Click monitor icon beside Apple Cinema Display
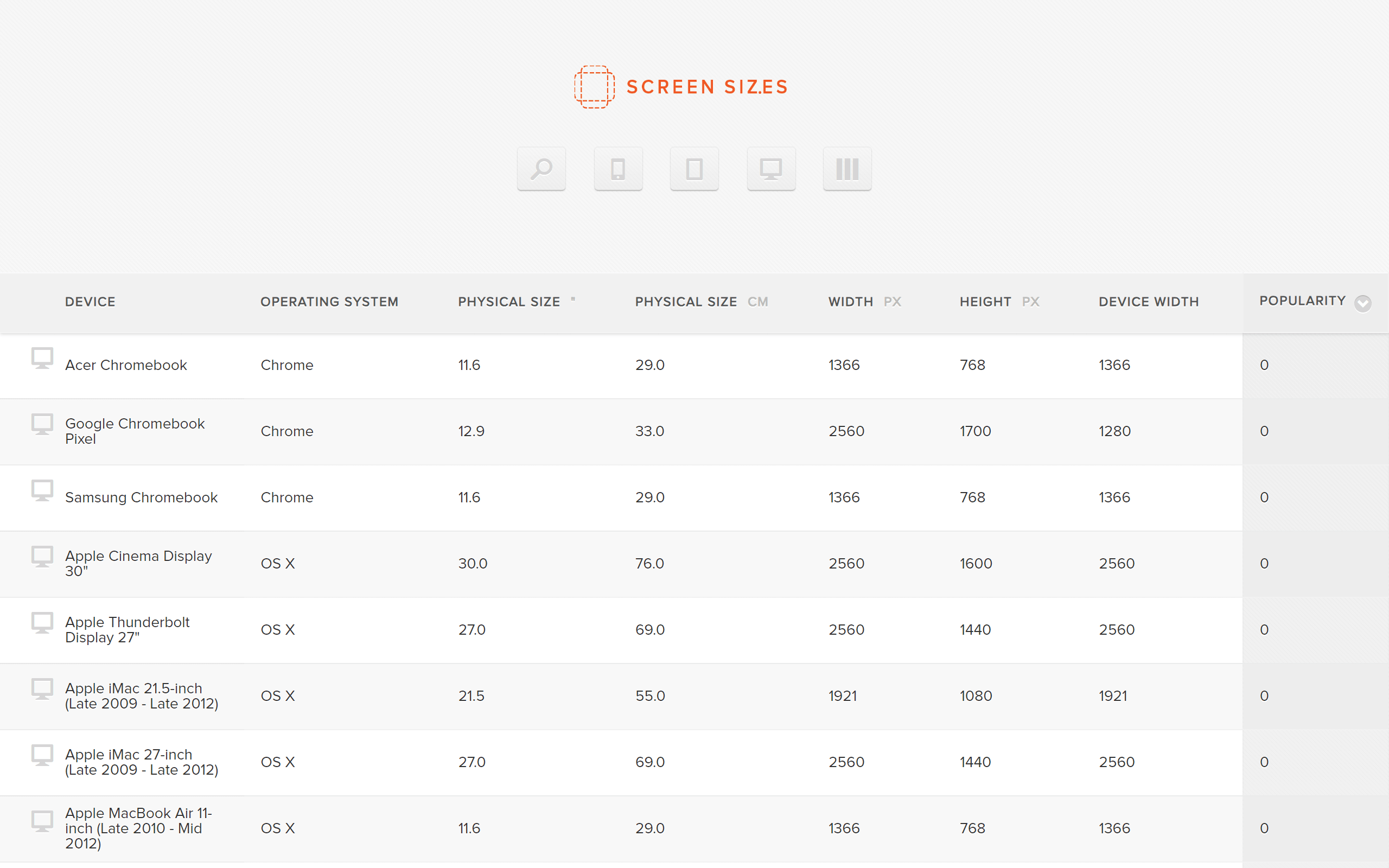1389x868 pixels. (42, 556)
